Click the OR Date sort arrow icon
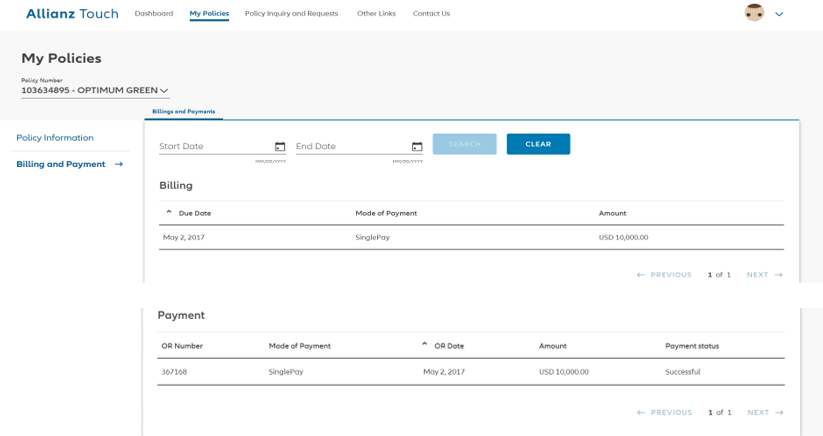 (x=425, y=345)
